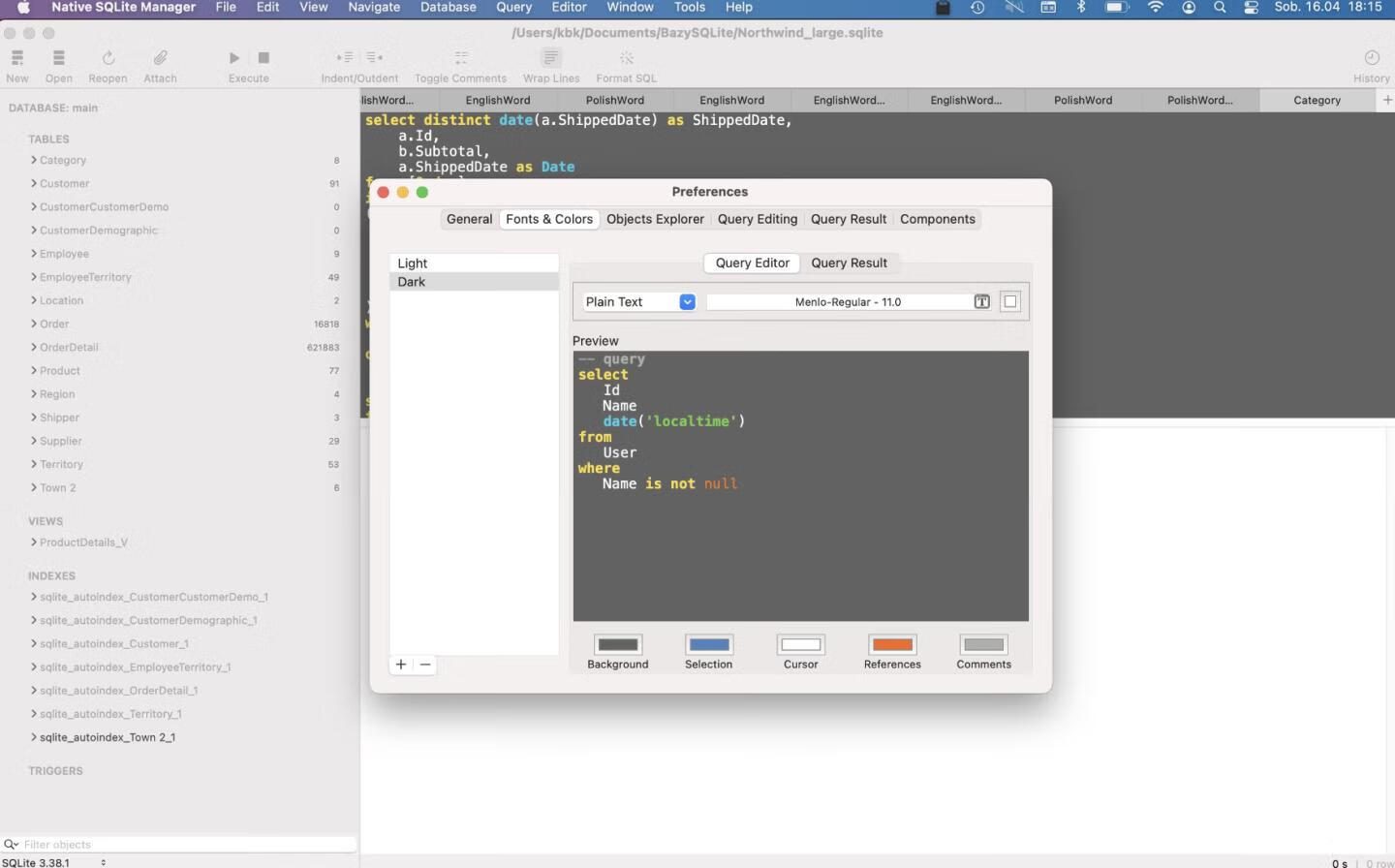
Task: Click the References orange color swatch
Action: pos(892,645)
